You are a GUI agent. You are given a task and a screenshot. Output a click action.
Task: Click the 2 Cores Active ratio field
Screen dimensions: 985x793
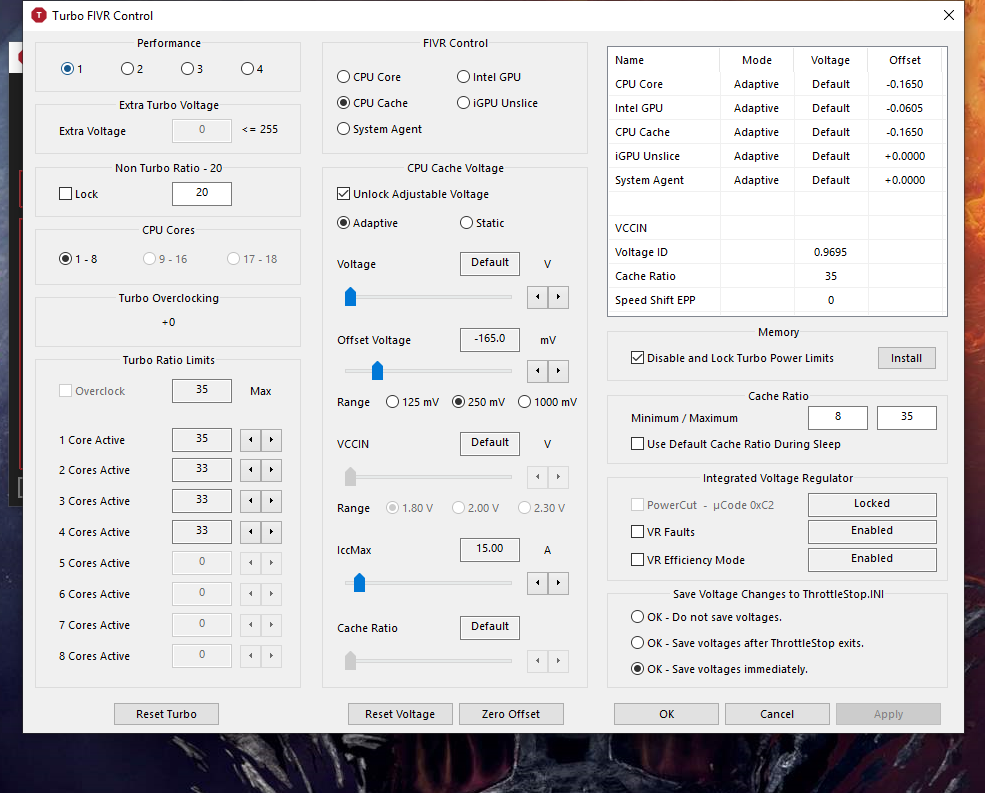click(202, 469)
